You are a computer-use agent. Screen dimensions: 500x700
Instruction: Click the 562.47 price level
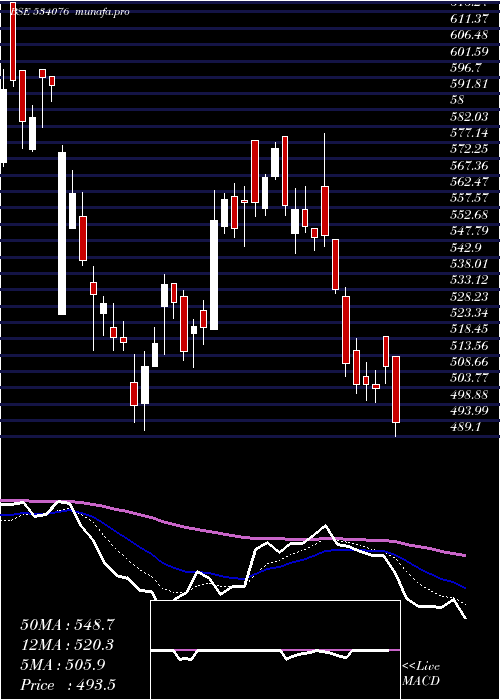tap(469, 182)
